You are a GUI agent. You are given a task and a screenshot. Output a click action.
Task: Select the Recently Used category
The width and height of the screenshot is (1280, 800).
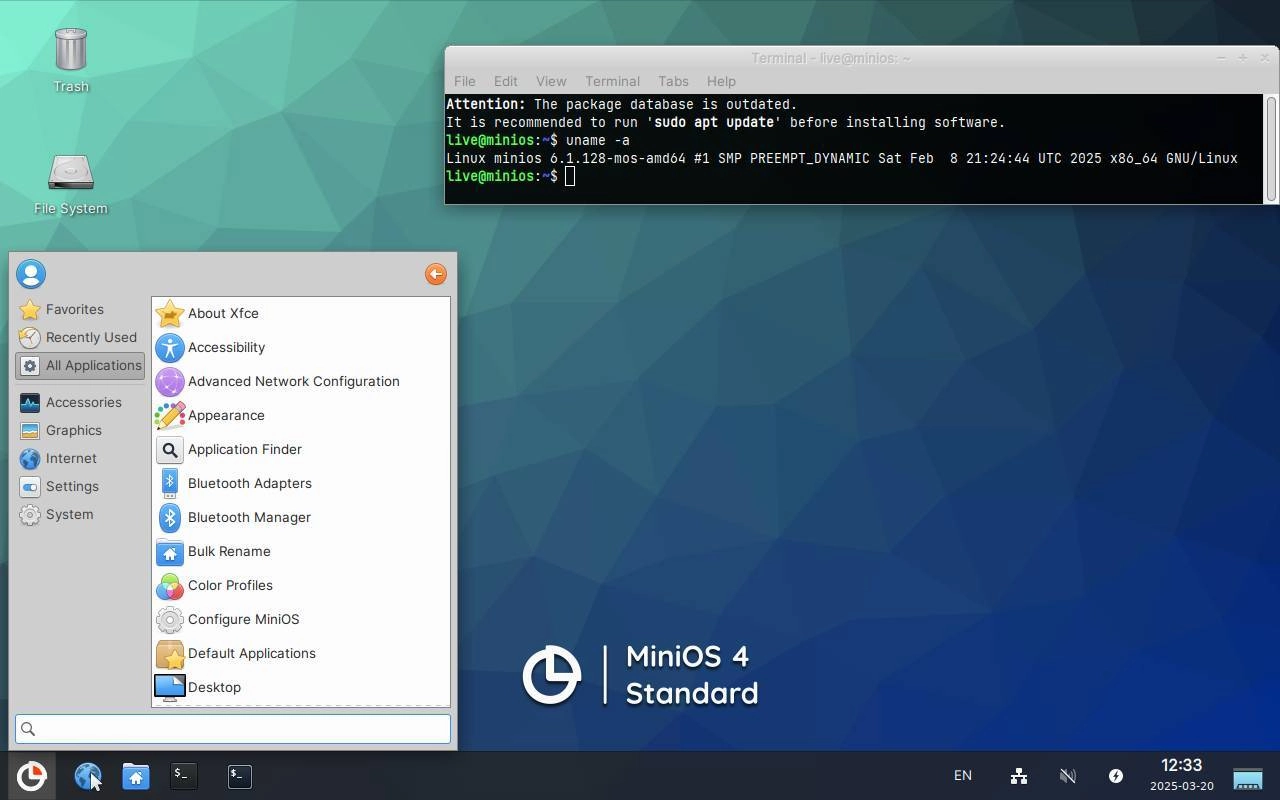pos(80,337)
